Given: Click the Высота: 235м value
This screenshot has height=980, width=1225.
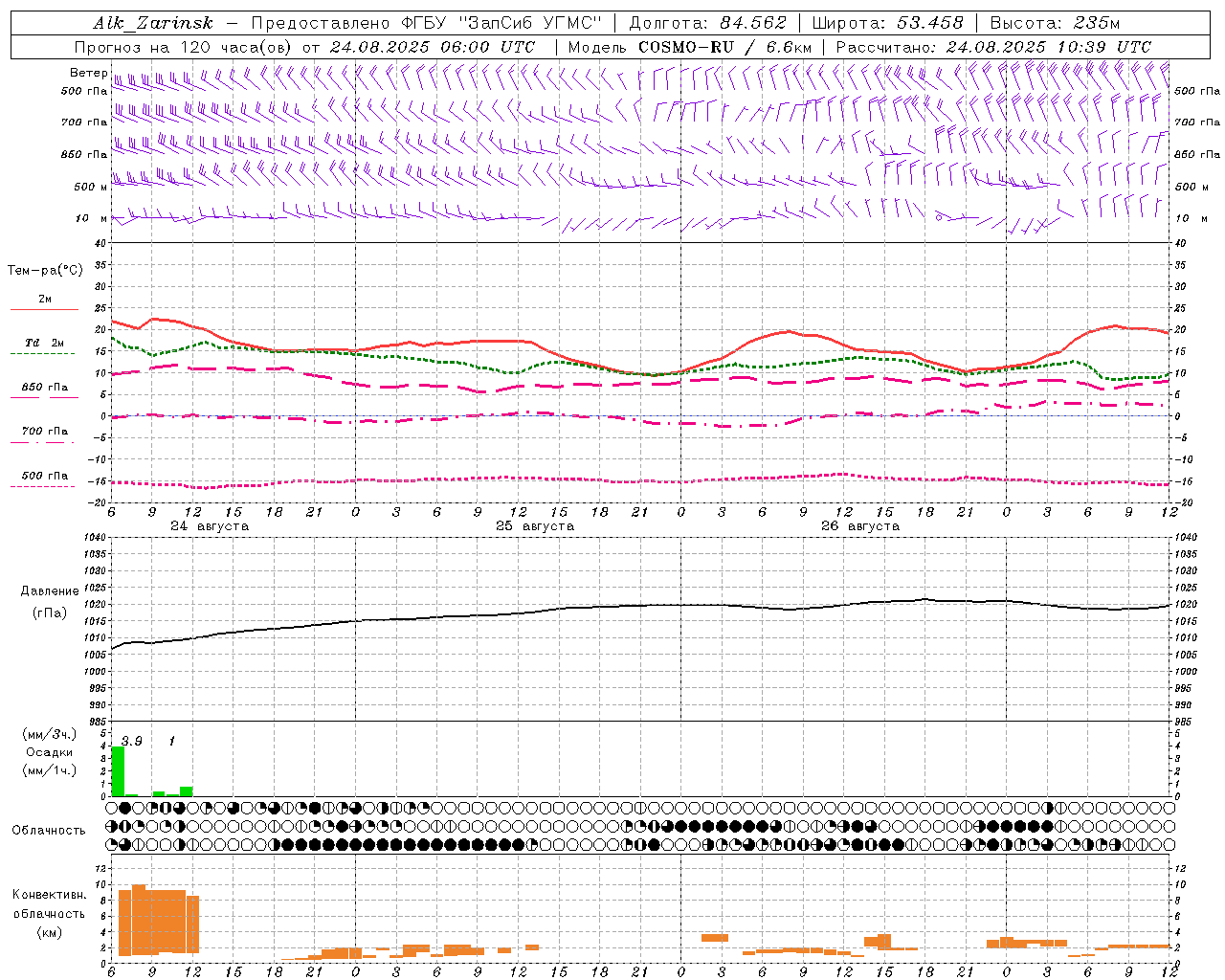Looking at the screenshot, I should point(1055,23).
